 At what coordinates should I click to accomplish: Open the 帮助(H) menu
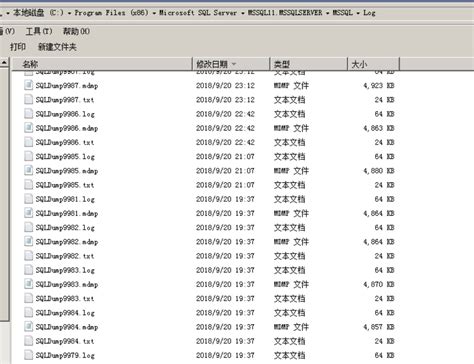76,31
